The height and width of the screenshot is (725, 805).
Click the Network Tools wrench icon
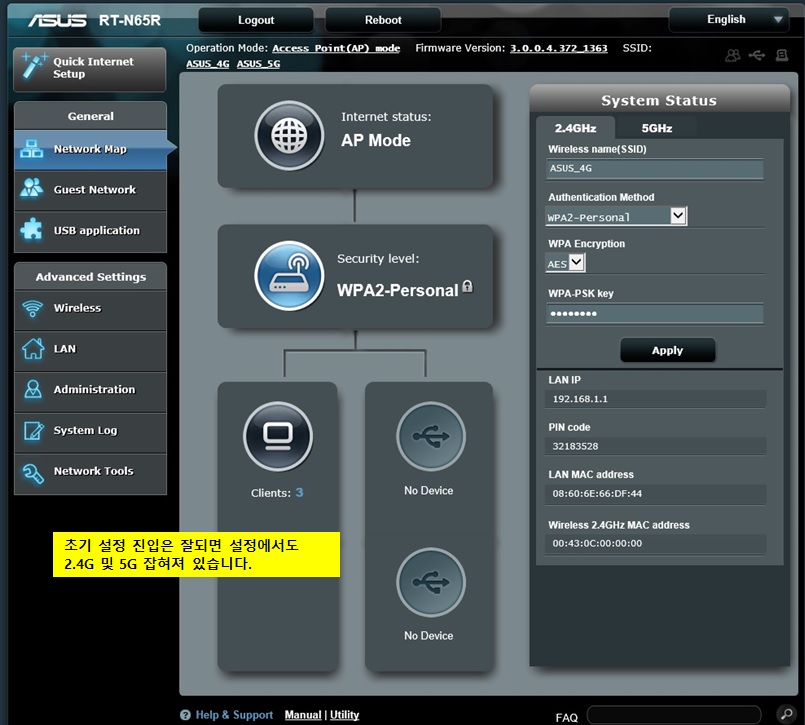coord(33,473)
